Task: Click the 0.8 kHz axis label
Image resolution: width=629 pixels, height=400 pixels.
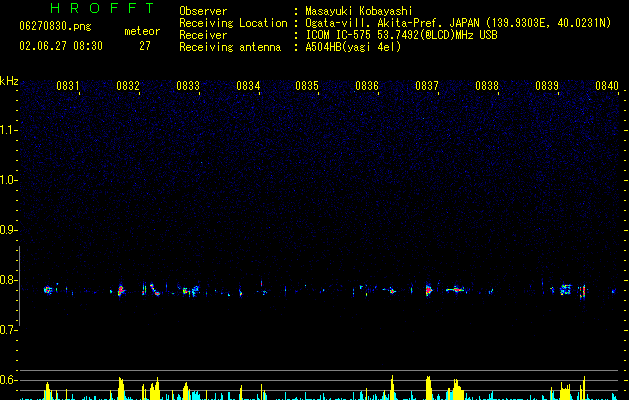Action: coord(8,280)
